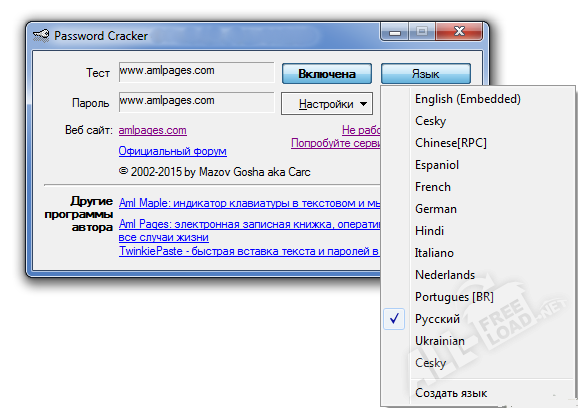Open the amlpages.com website link
578x408 pixels.
coord(153,130)
